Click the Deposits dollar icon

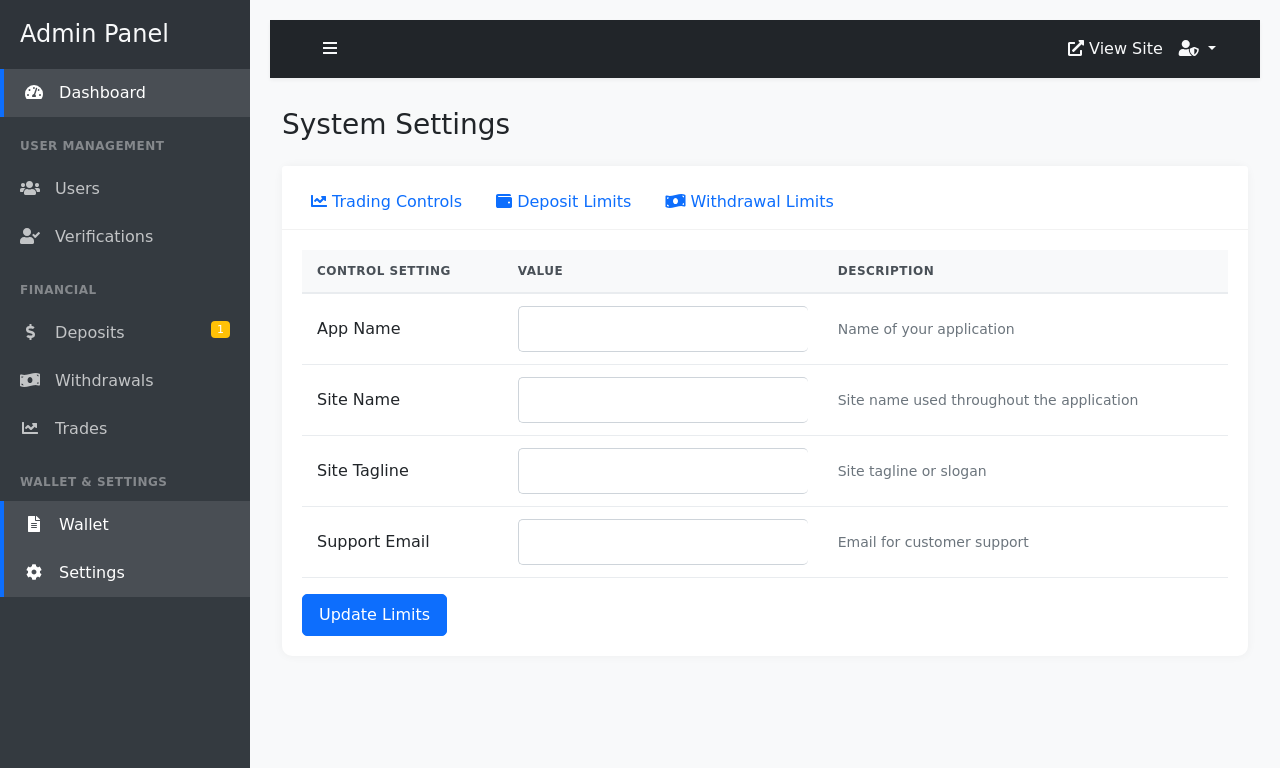[30, 332]
